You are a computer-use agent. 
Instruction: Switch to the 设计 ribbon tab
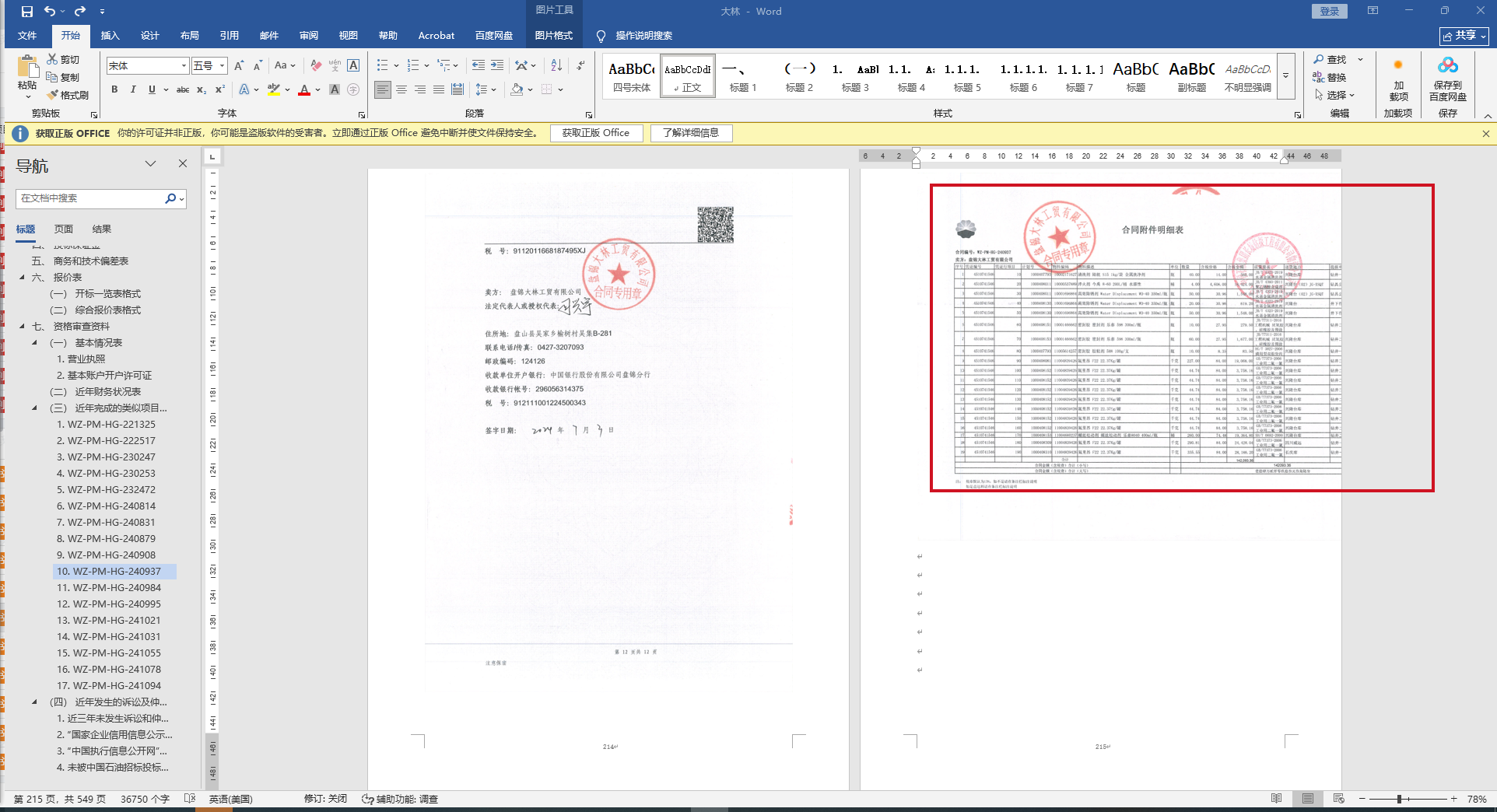coord(150,36)
